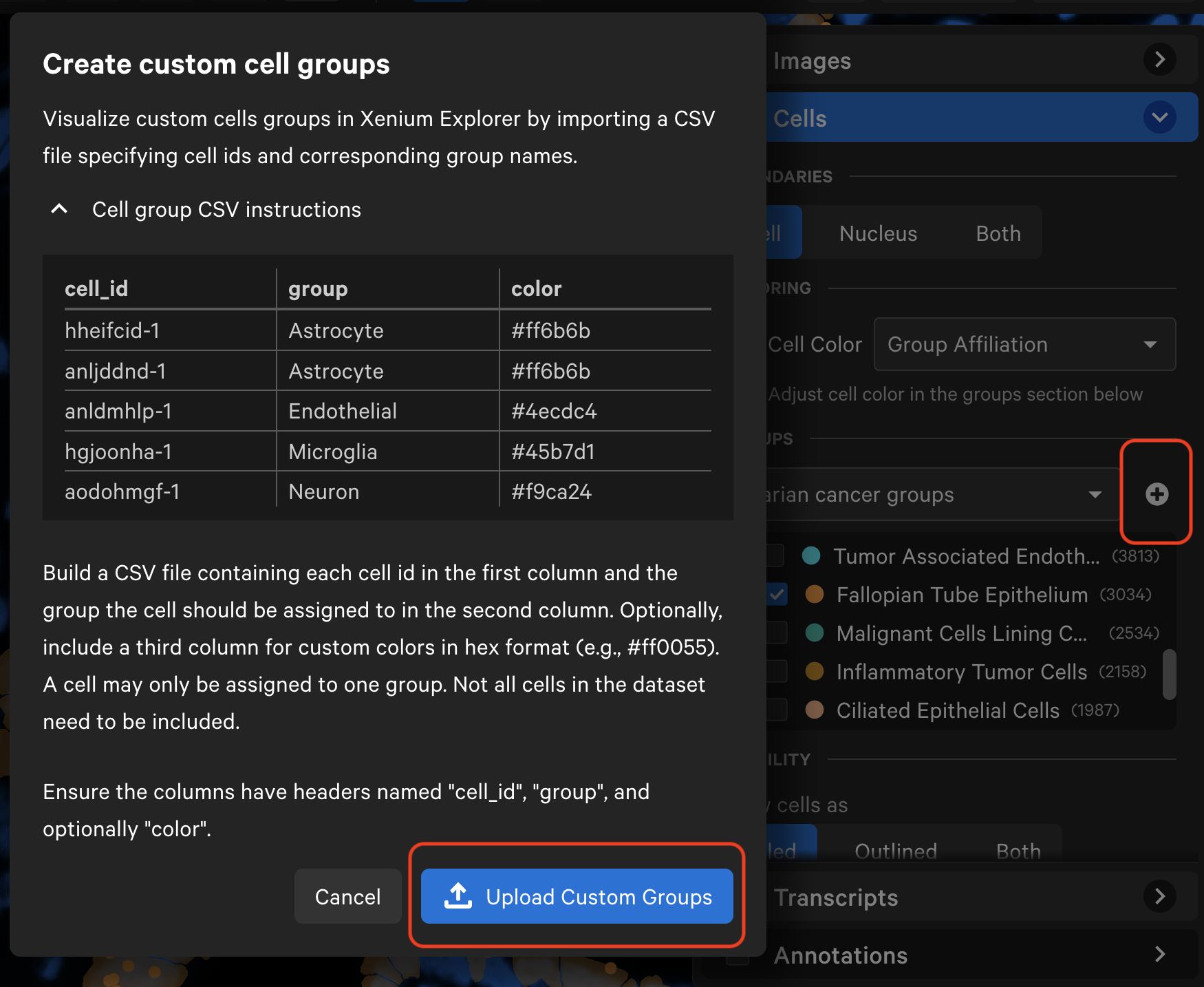
Task: Open the Annotations panel arrow
Action: (1159, 954)
